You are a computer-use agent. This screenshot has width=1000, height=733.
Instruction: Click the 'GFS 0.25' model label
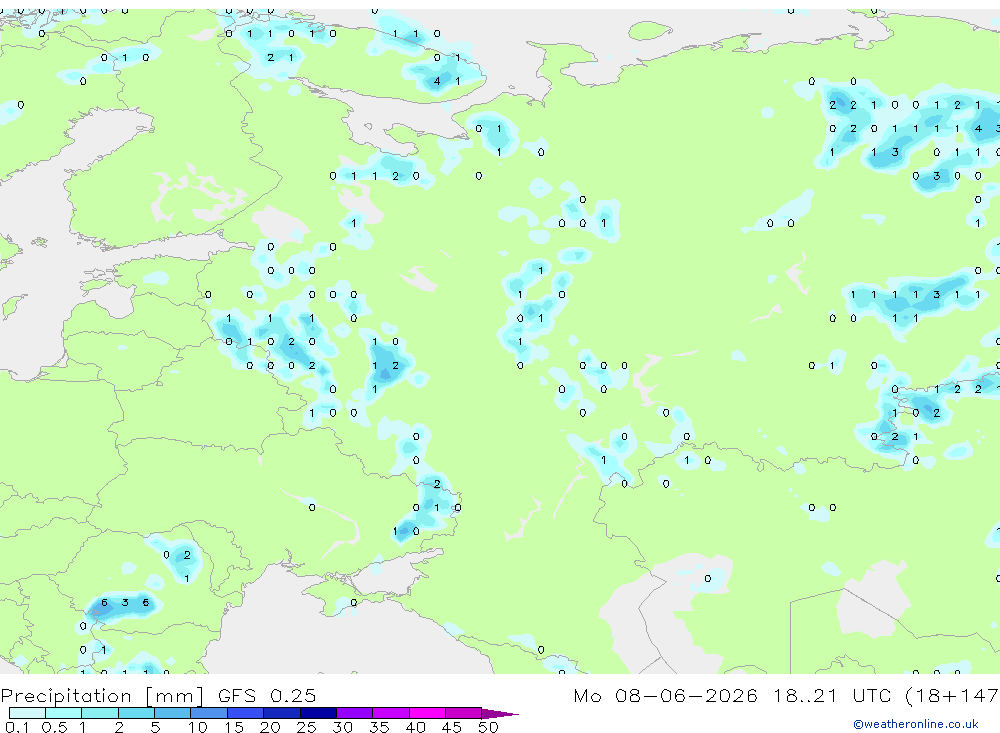click(267, 695)
